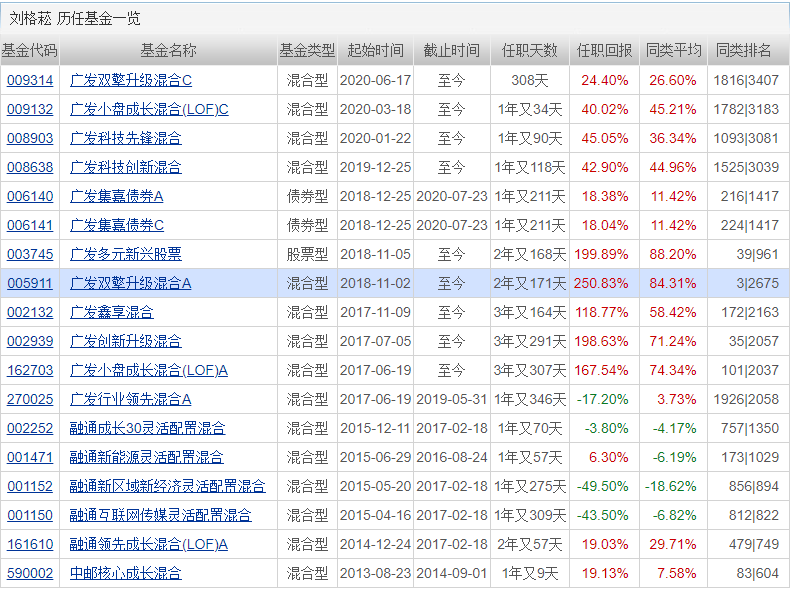Open fund code link 005911

click(x=30, y=283)
